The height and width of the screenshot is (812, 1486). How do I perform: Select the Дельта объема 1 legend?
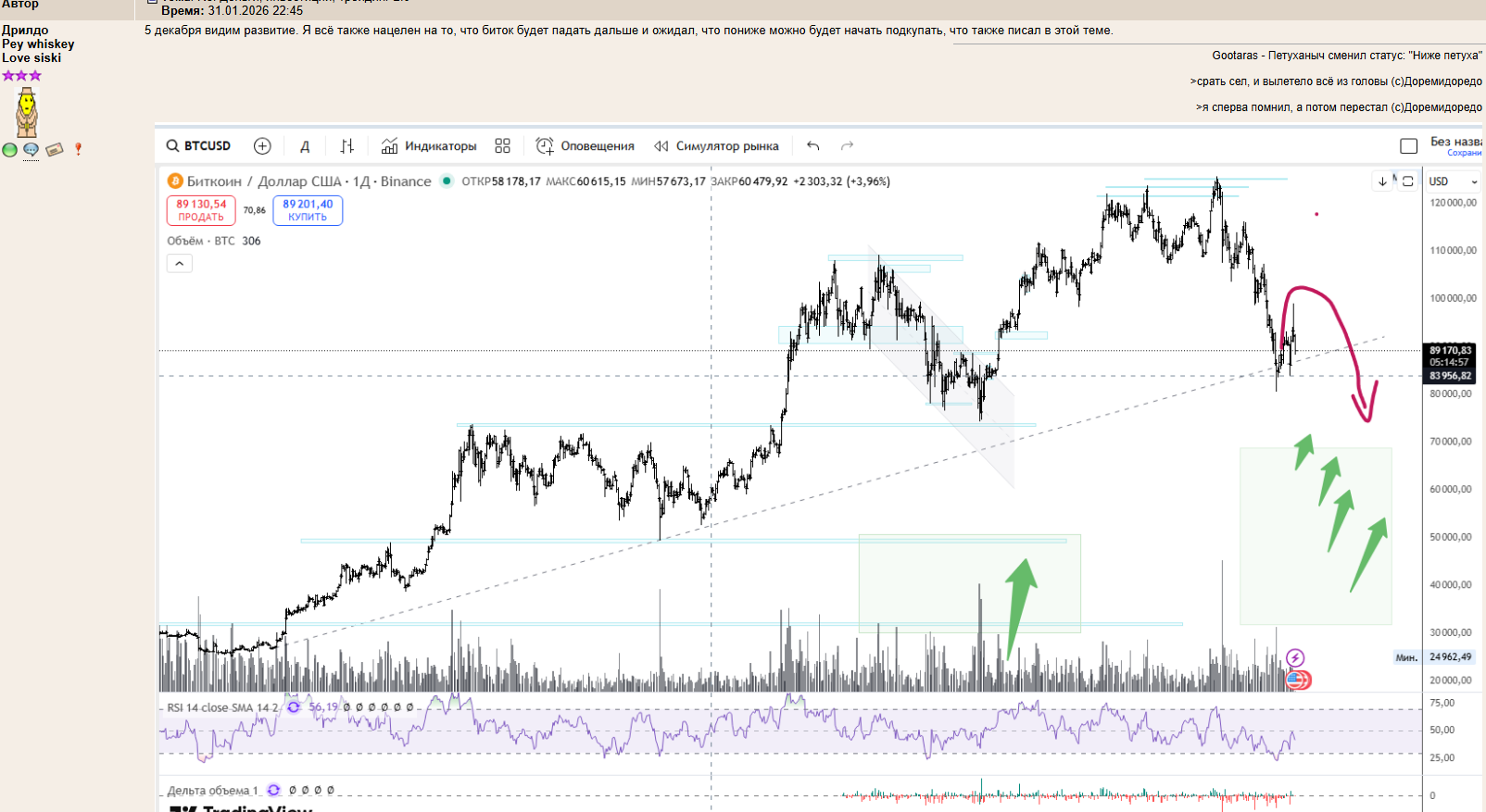(x=213, y=791)
